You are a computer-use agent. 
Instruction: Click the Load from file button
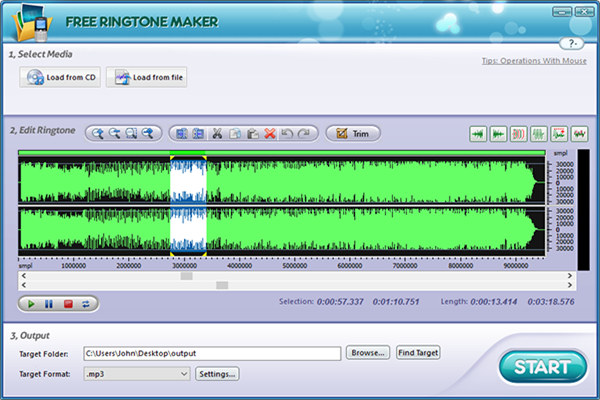pos(147,77)
